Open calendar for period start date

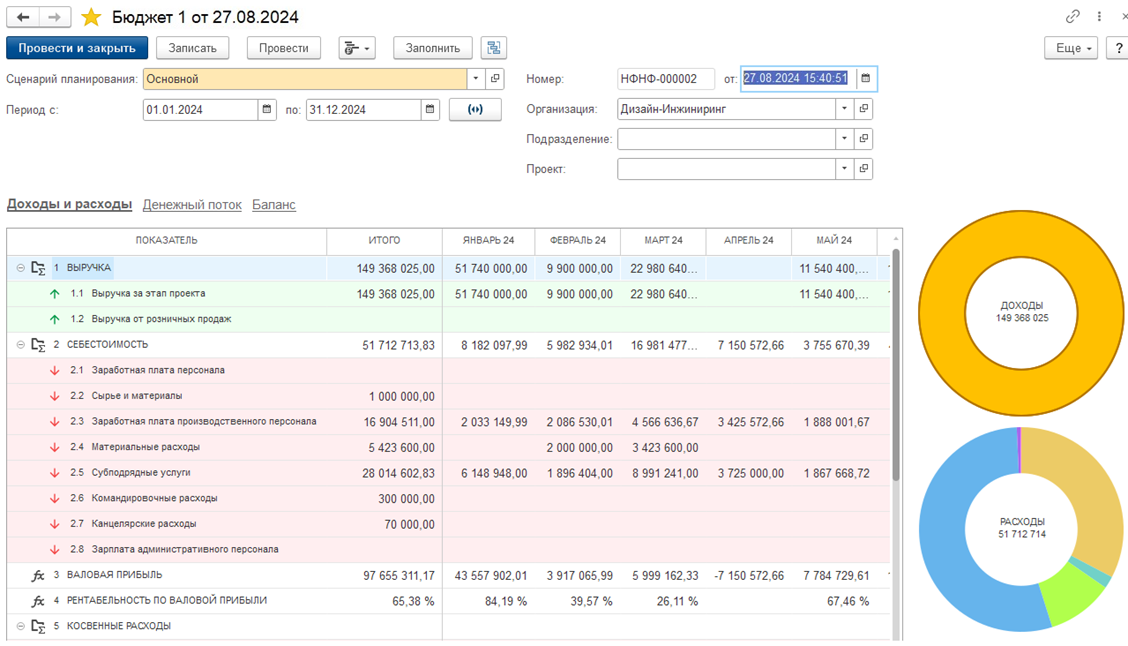pos(267,110)
